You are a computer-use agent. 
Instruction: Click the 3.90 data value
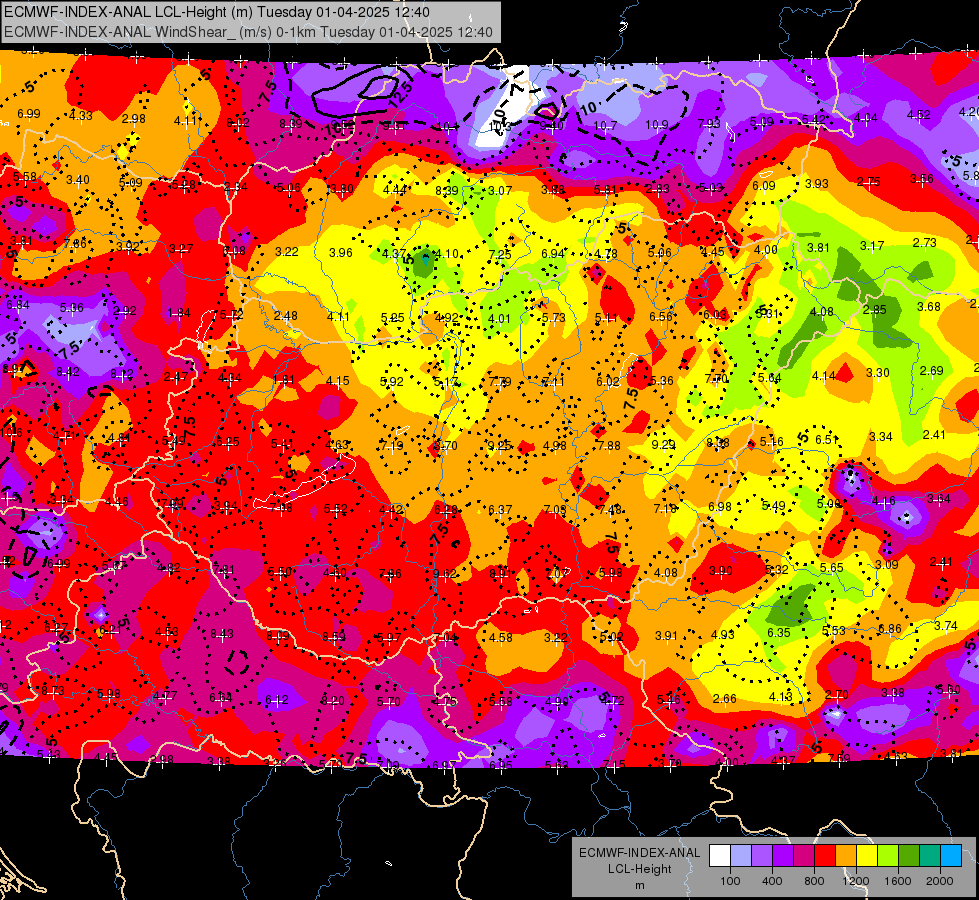pyautogui.click(x=721, y=571)
